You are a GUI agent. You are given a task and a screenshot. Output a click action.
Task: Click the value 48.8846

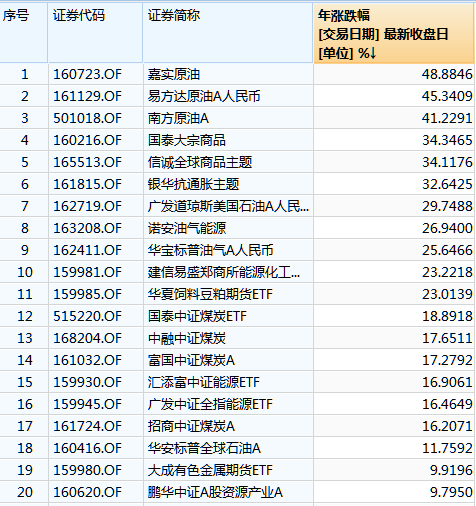click(447, 74)
